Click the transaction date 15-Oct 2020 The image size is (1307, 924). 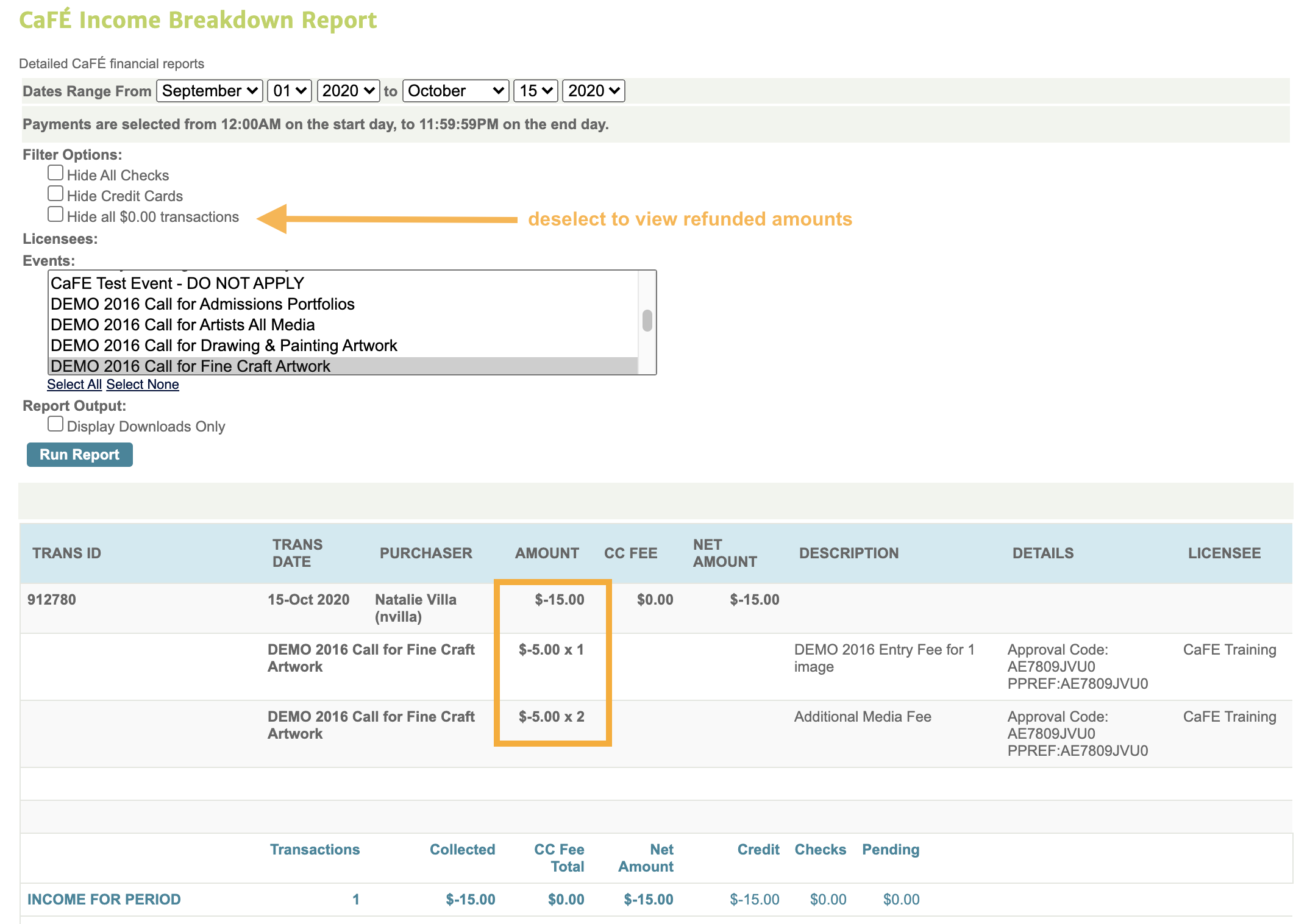308,600
